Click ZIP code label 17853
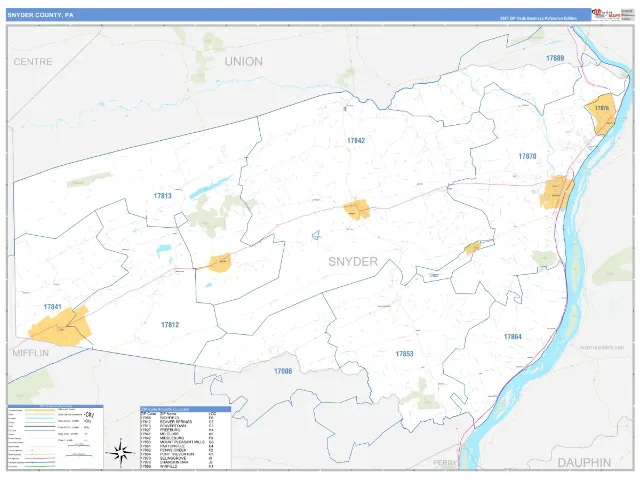The image size is (640, 480). pos(404,354)
